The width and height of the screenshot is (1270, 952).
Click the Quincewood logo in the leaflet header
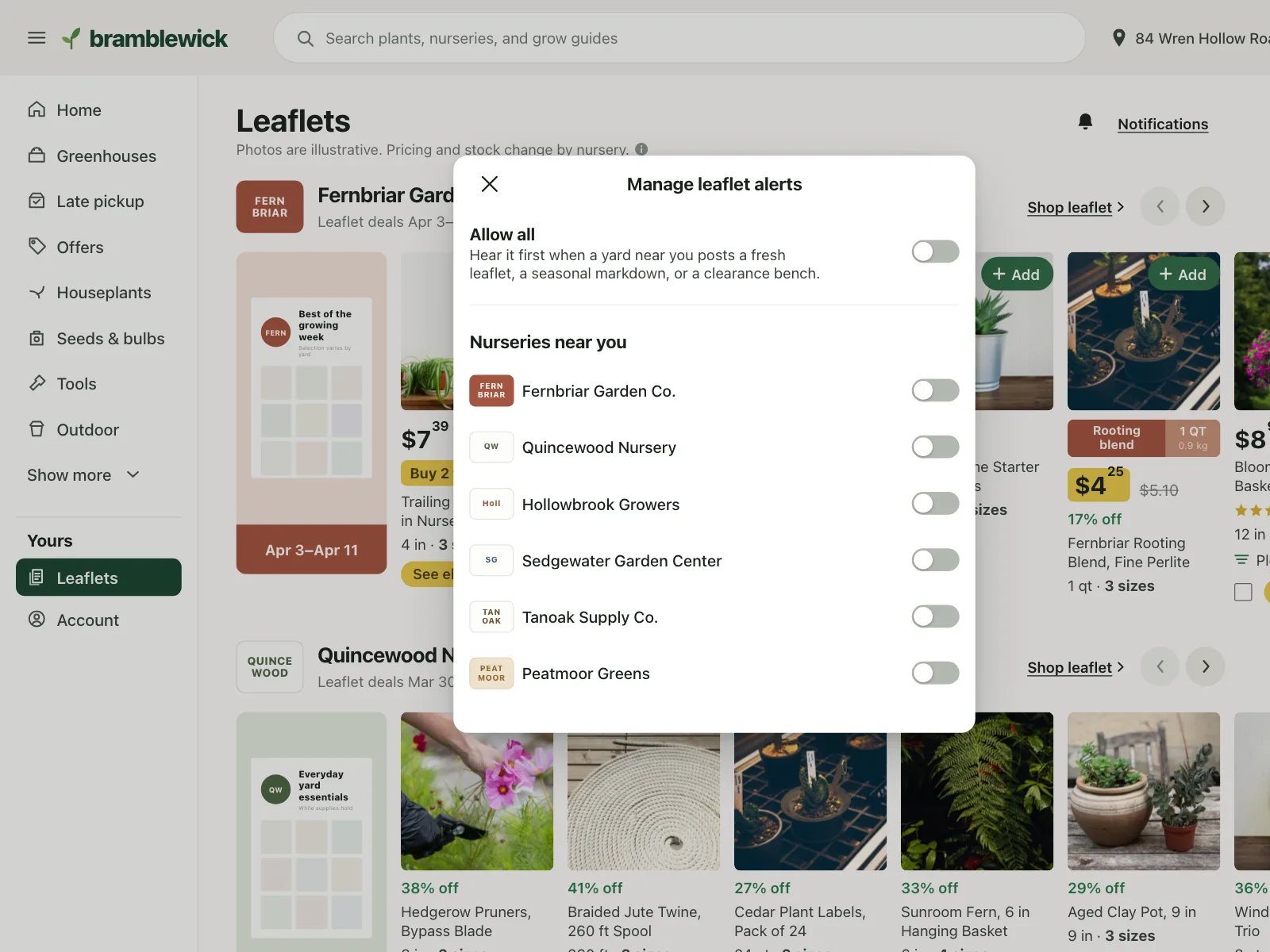point(270,667)
